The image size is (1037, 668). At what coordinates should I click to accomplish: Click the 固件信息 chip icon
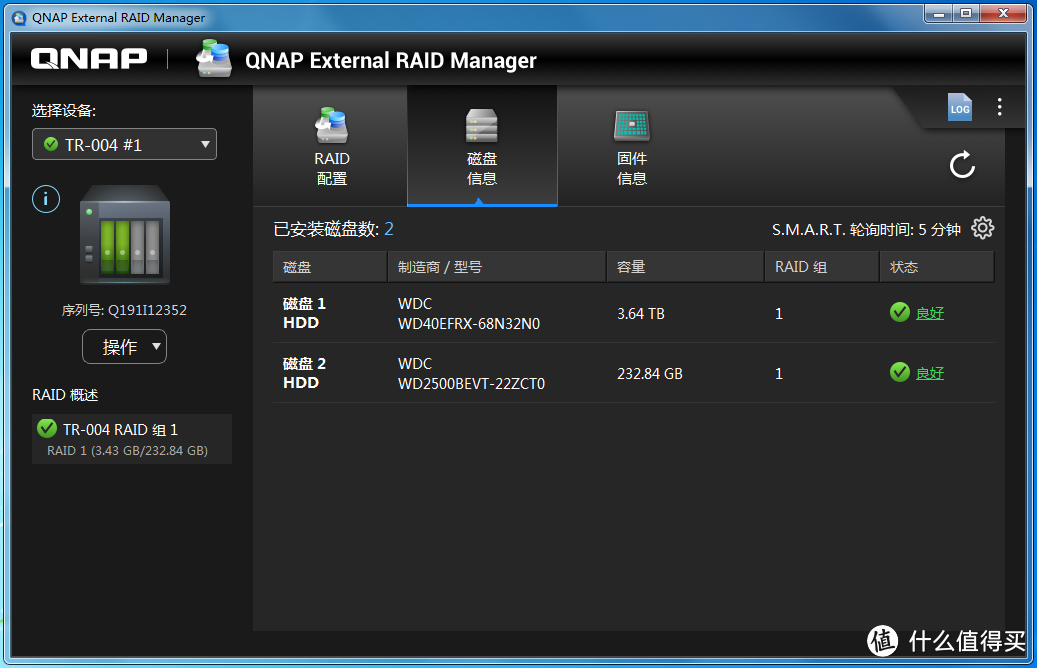pos(632,125)
